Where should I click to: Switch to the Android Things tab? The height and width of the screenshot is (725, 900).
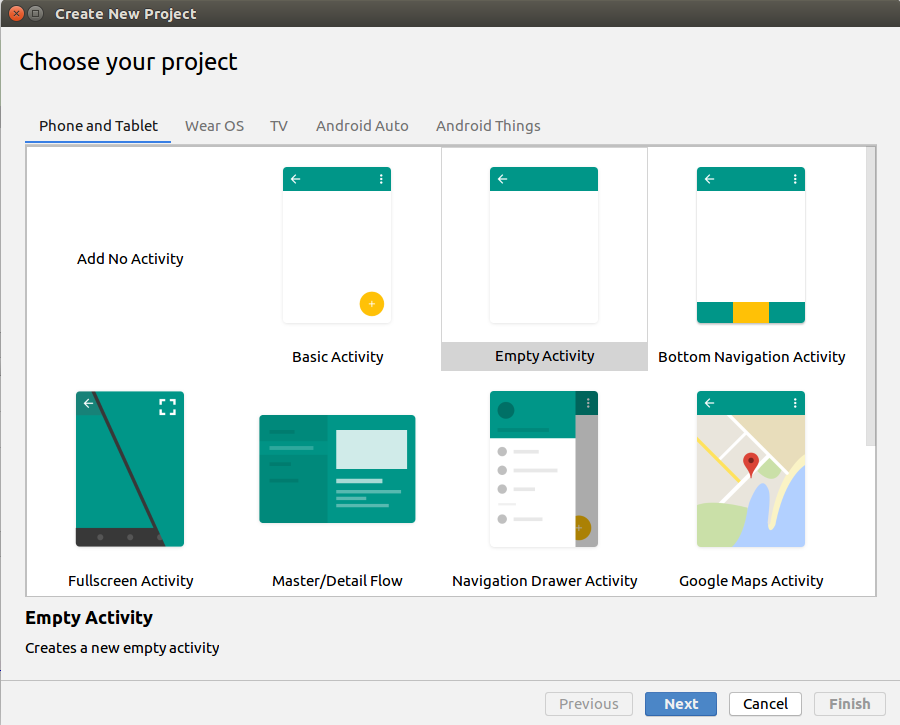pyautogui.click(x=488, y=126)
